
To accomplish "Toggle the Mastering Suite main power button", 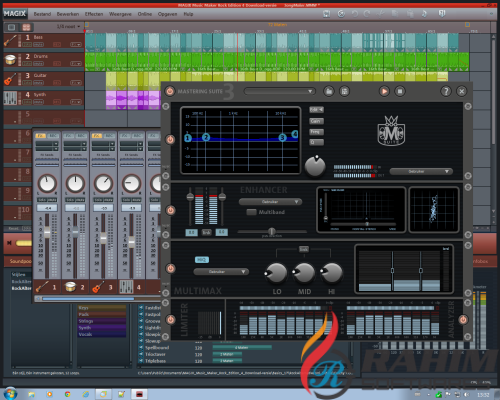I will coord(170,91).
